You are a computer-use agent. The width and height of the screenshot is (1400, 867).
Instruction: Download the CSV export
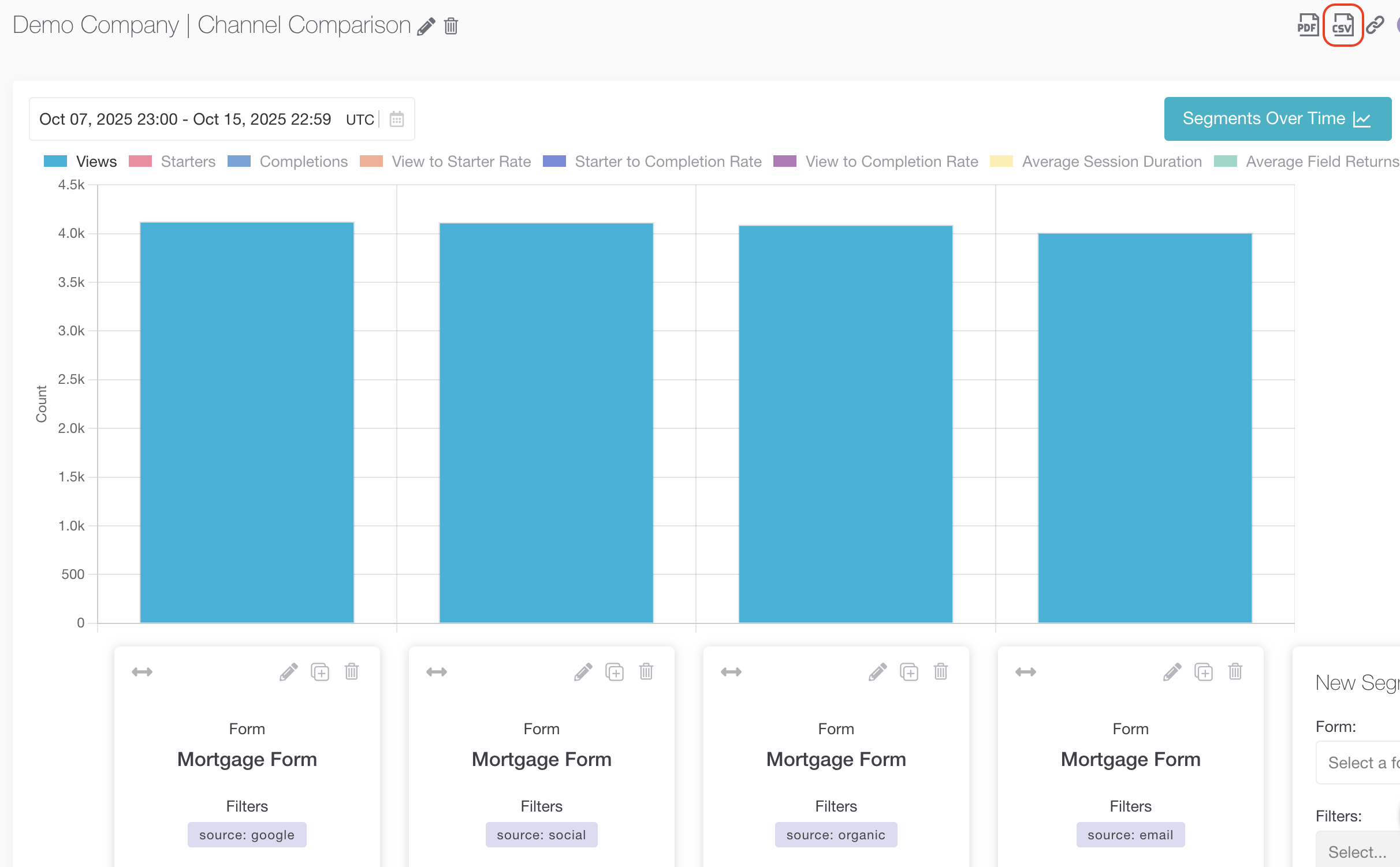(x=1342, y=25)
